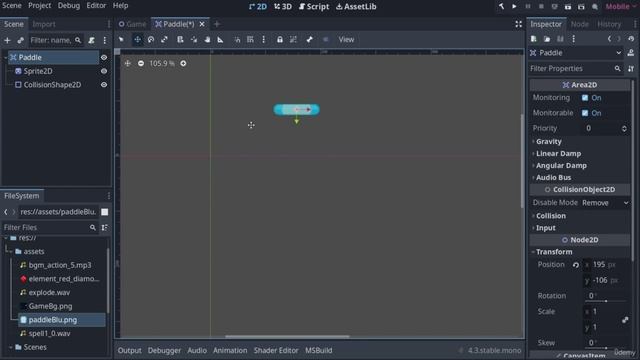640x360 pixels.
Task: Open the skeleton bone options icon
Action: (309, 40)
